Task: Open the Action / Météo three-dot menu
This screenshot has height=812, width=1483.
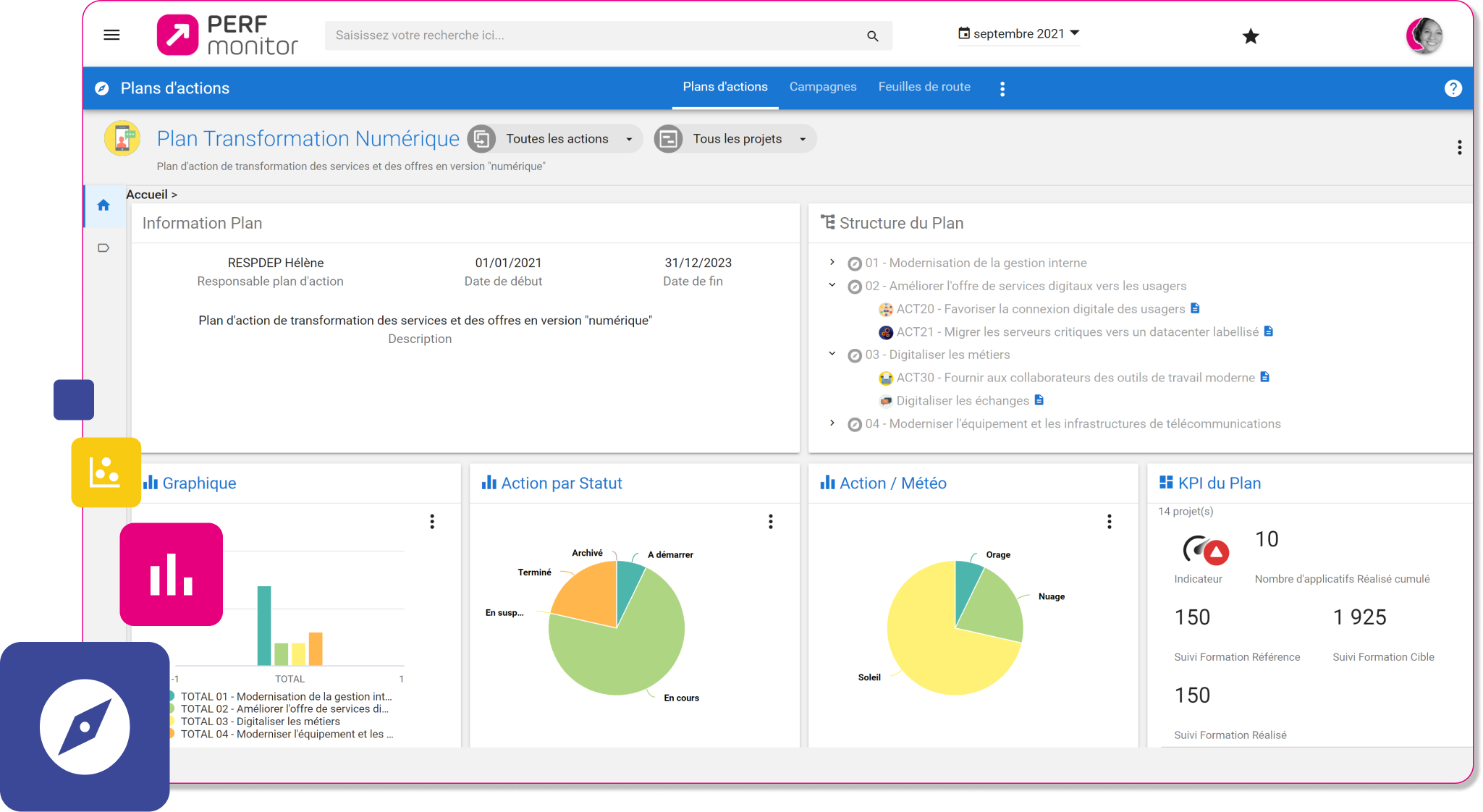Action: (x=1110, y=522)
